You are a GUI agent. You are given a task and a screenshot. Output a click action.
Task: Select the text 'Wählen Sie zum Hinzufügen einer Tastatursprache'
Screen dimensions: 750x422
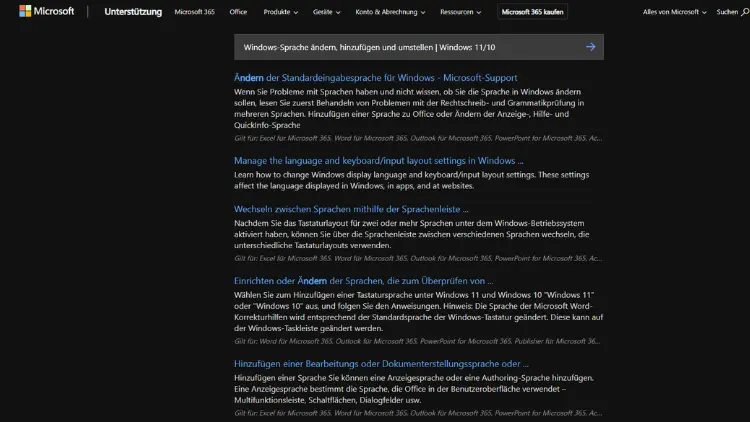pyautogui.click(x=323, y=295)
